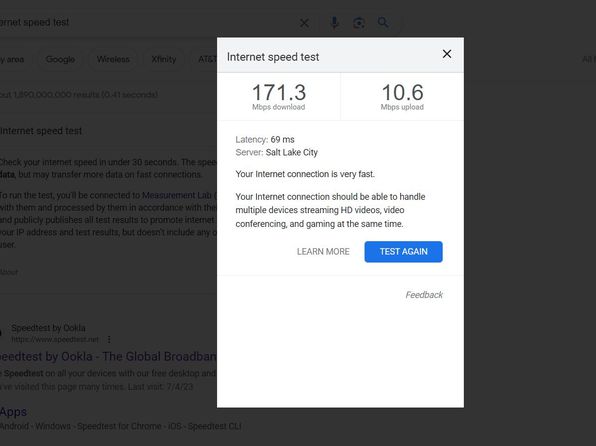Viewport: 596px width, 446px height.
Task: Click the LEARN MORE button
Action: click(323, 252)
